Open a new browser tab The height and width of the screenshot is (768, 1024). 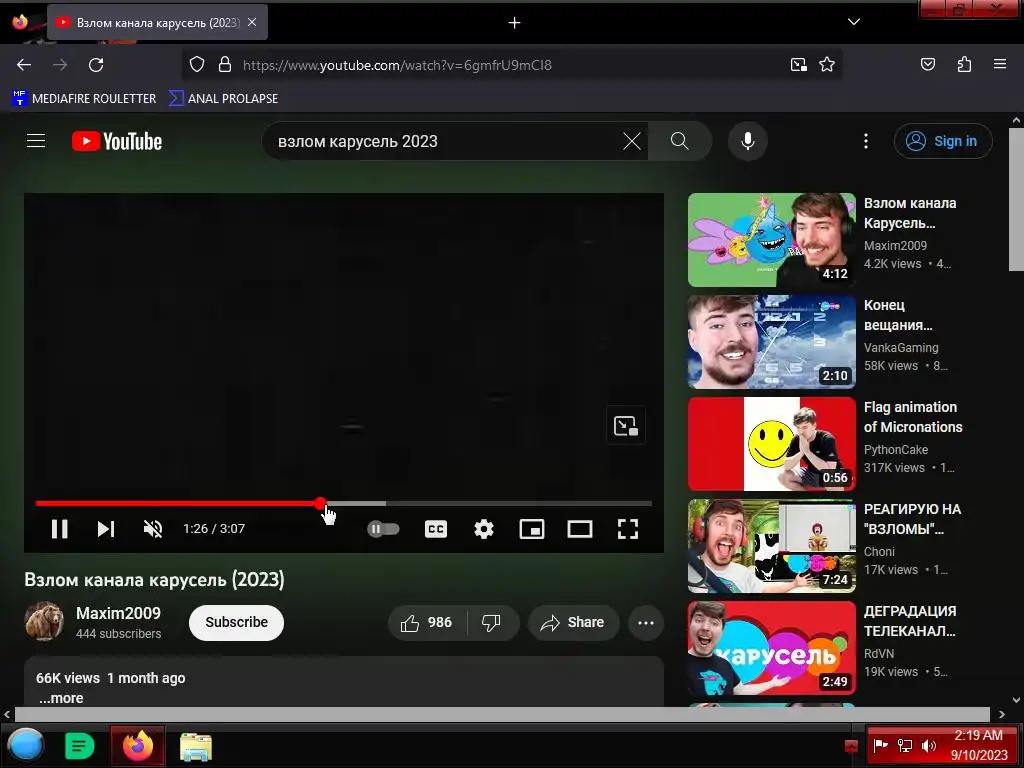point(515,23)
